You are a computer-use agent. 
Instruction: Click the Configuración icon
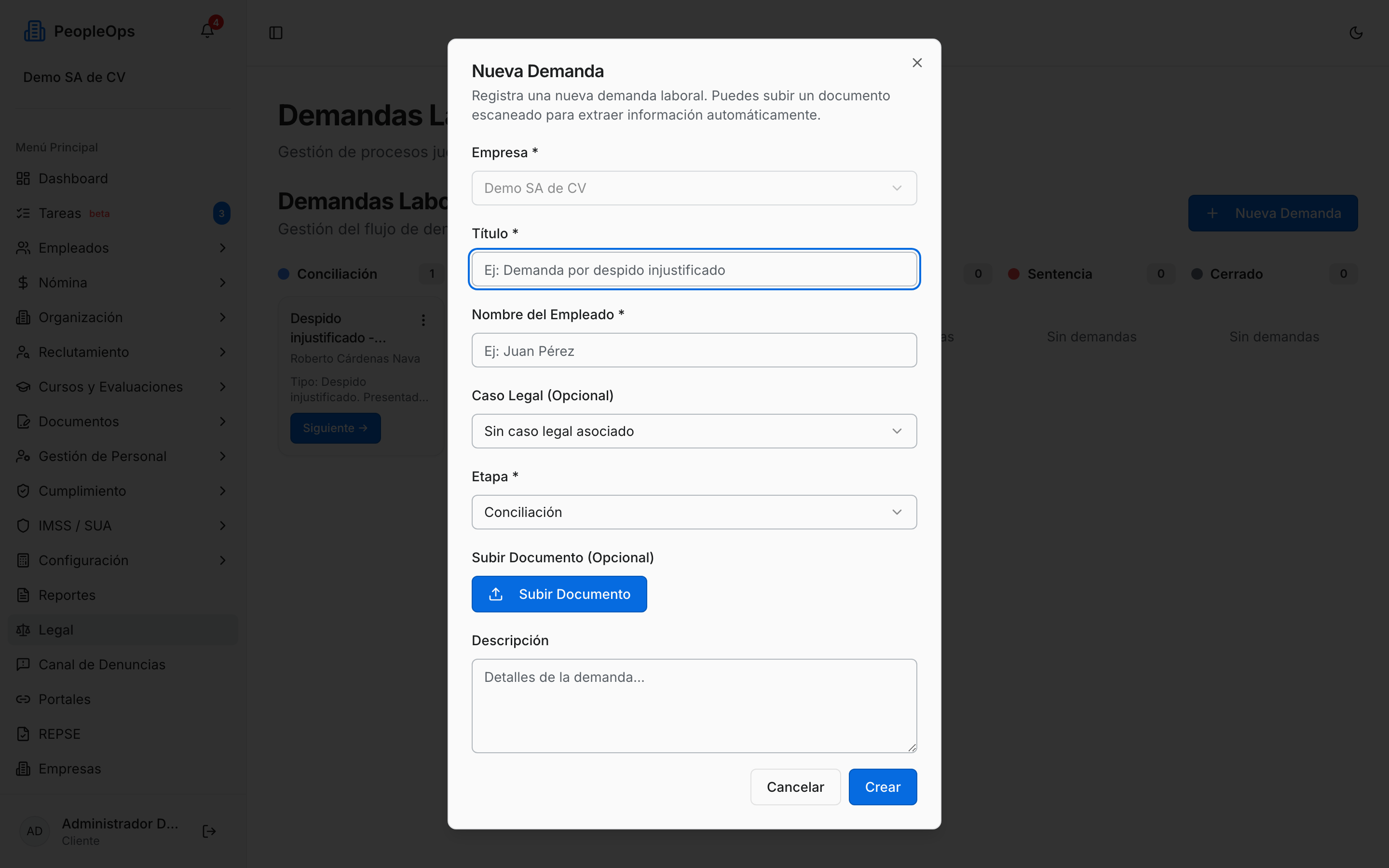pyautogui.click(x=23, y=560)
